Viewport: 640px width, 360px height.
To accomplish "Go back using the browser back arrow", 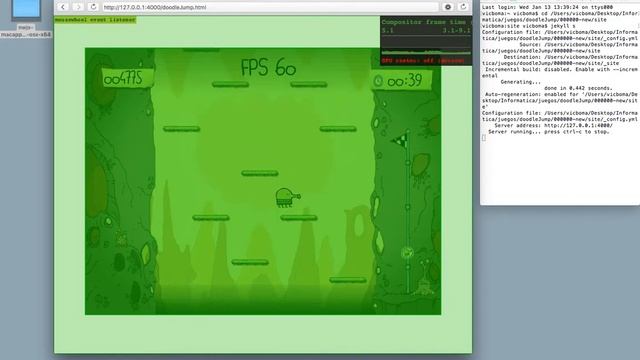I will coord(63,7).
